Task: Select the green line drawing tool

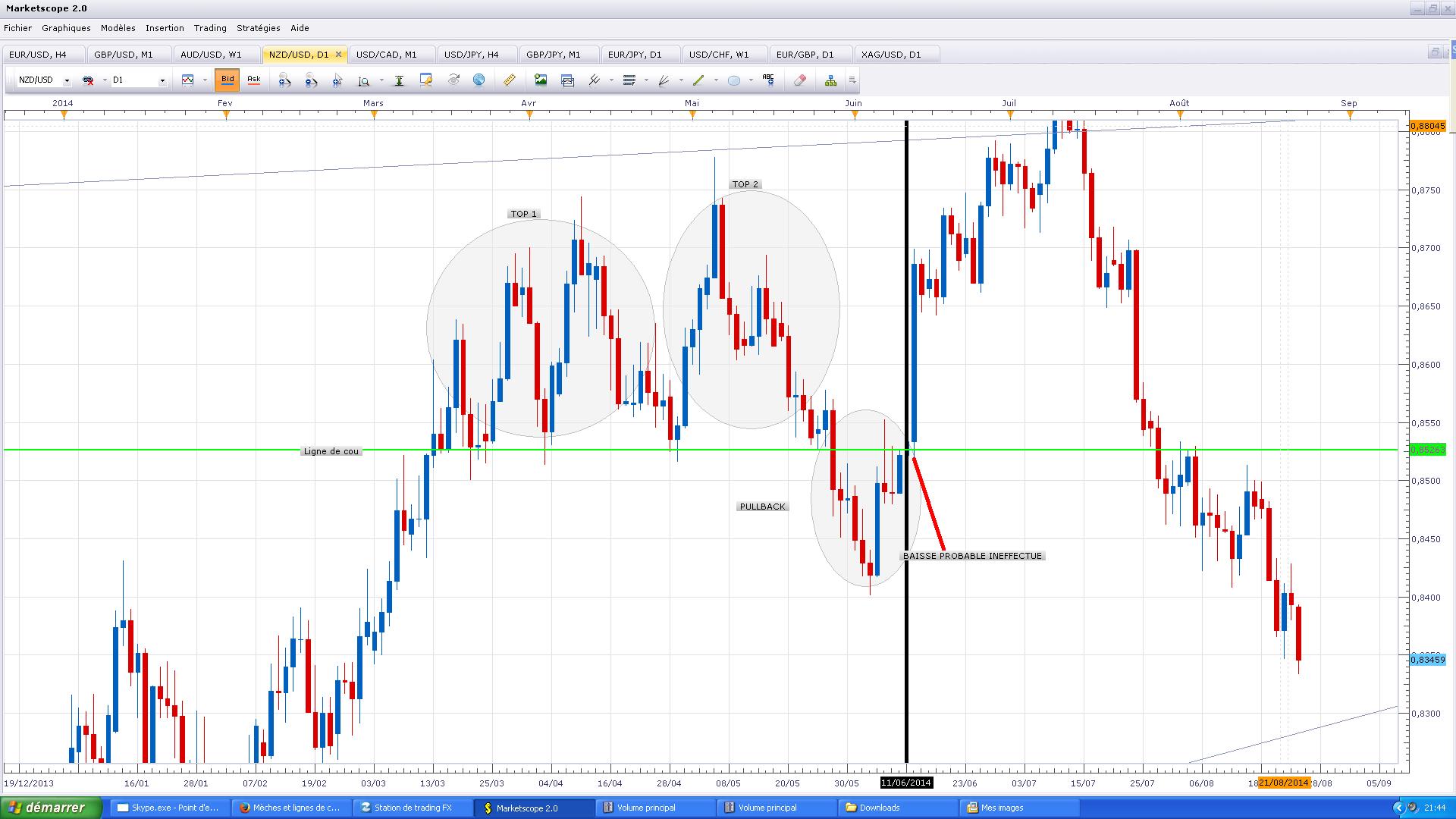Action: (698, 80)
